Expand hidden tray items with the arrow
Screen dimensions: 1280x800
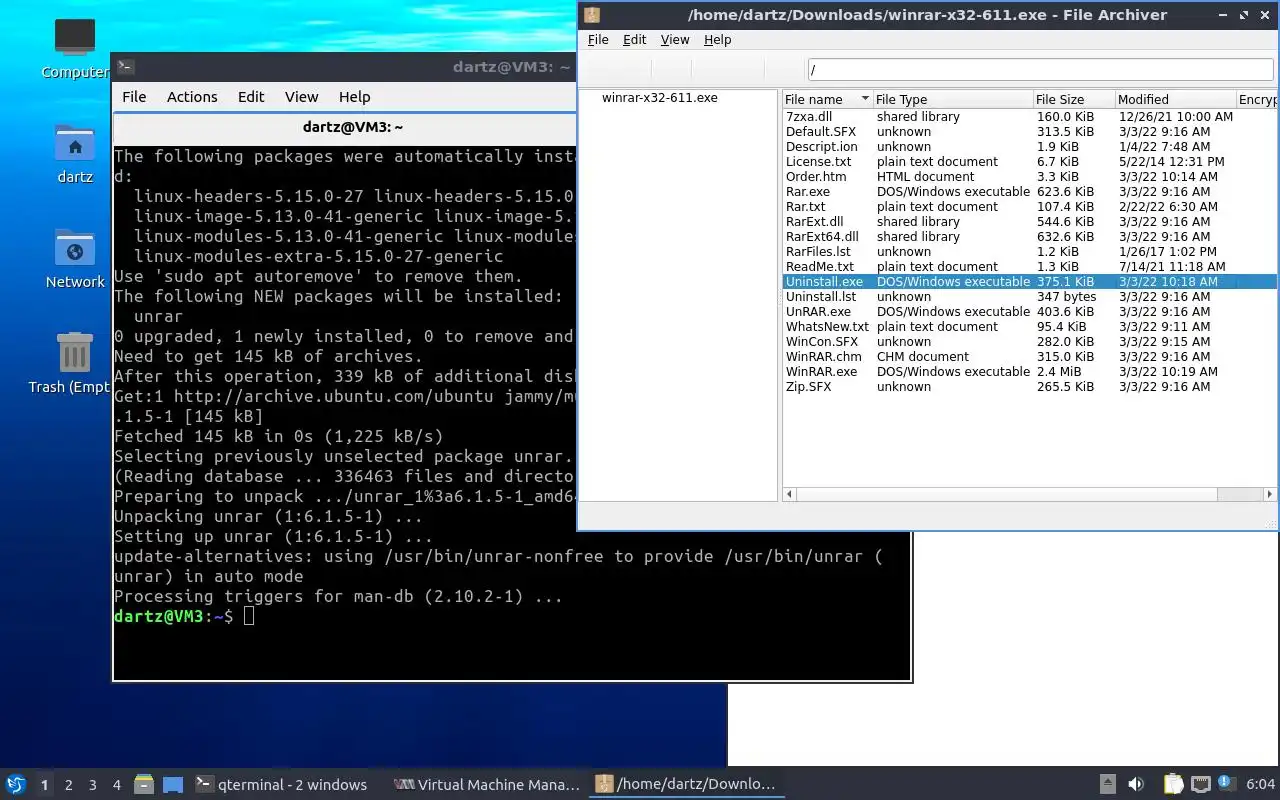coord(1107,784)
